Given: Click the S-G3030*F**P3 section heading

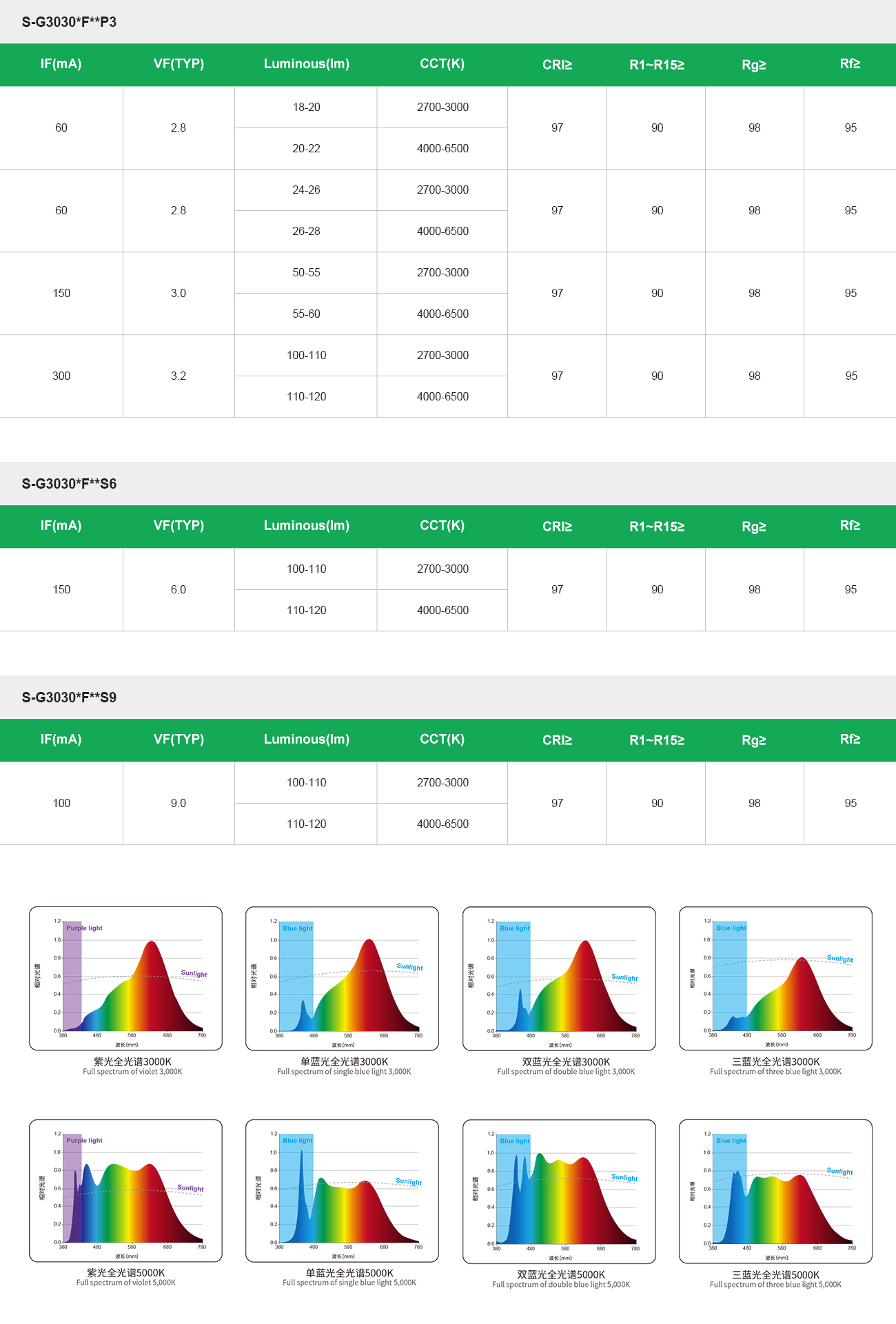Looking at the screenshot, I should 69,22.
